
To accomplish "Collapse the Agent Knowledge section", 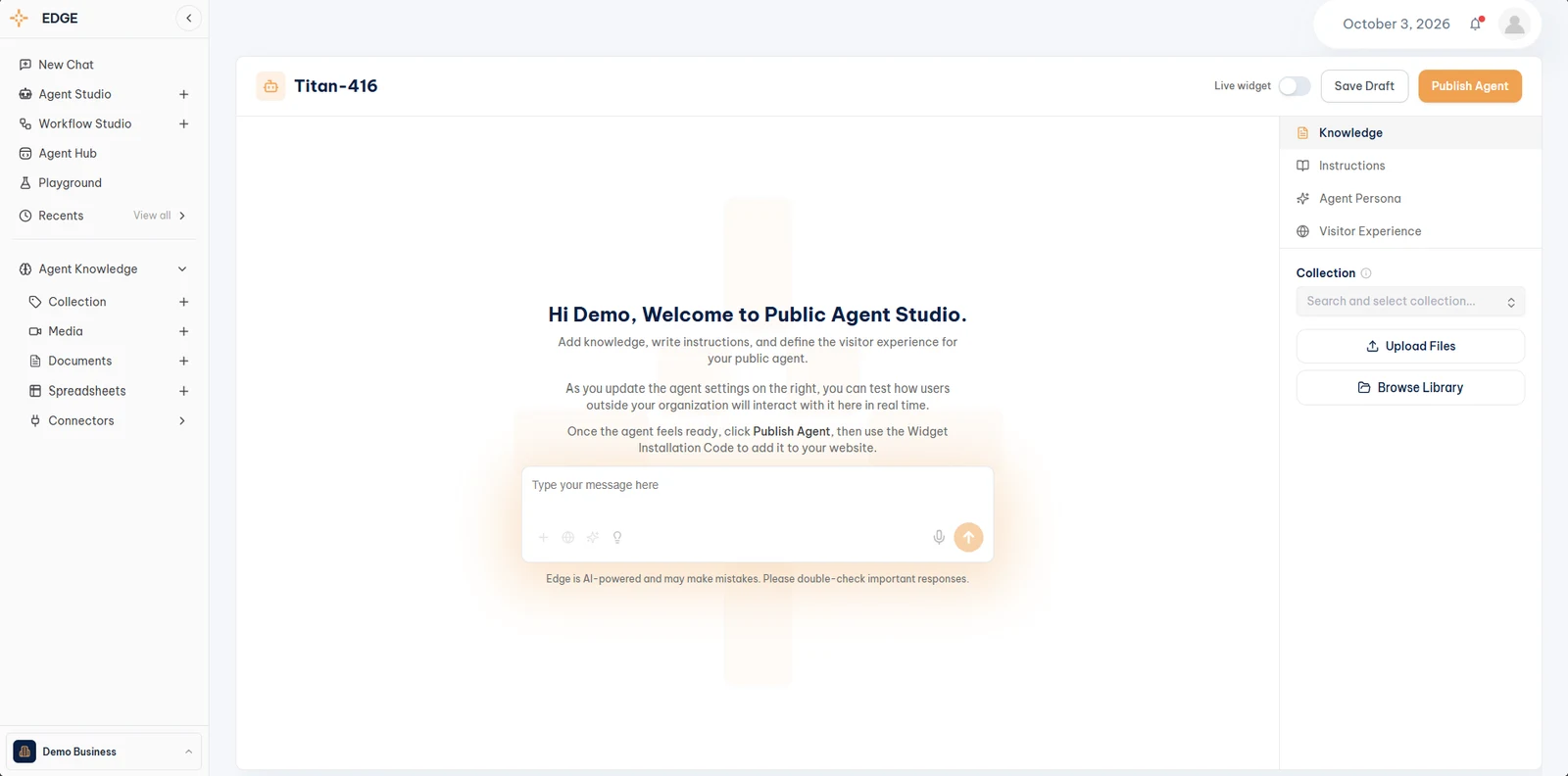I will (x=182, y=269).
